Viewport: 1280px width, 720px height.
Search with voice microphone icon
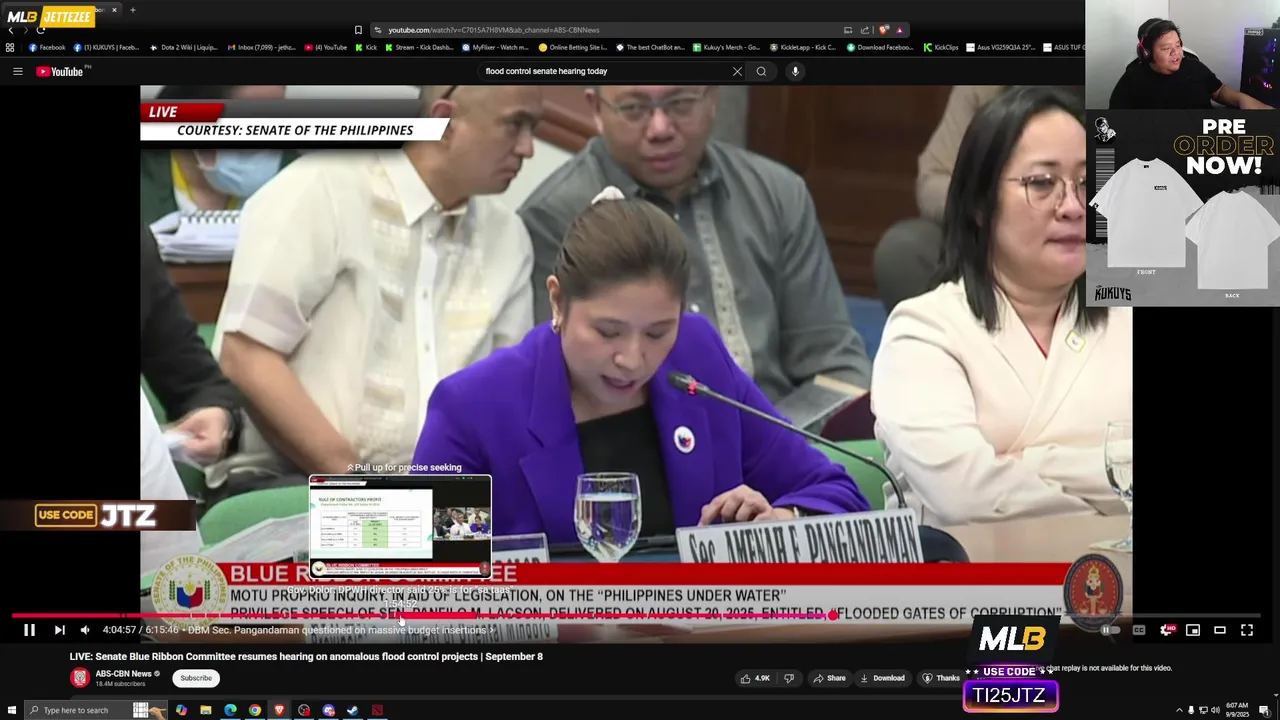coord(795,71)
